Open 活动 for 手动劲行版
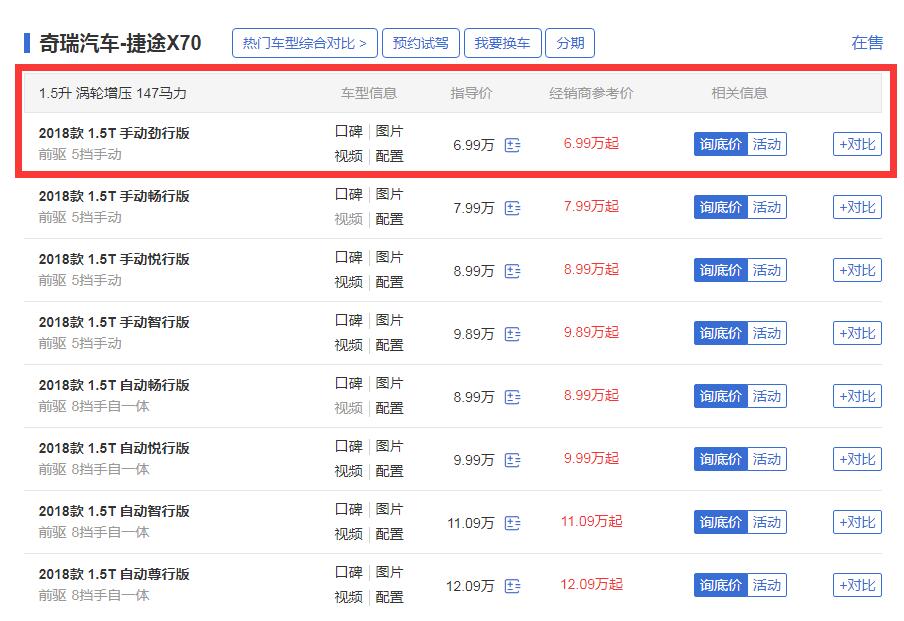 coord(767,144)
